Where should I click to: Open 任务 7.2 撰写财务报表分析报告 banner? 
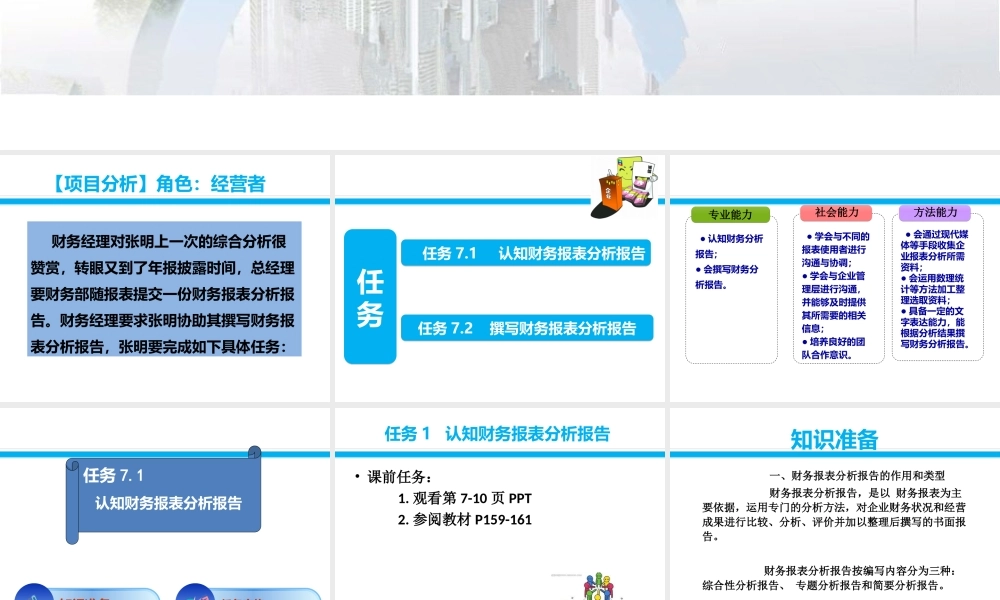[x=525, y=327]
